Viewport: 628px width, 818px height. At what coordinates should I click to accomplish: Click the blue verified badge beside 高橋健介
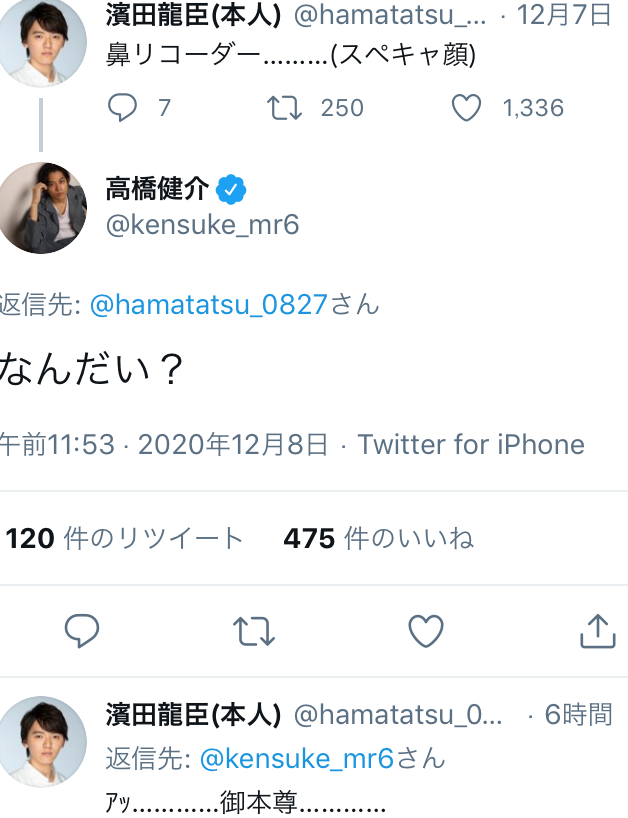pyautogui.click(x=232, y=188)
